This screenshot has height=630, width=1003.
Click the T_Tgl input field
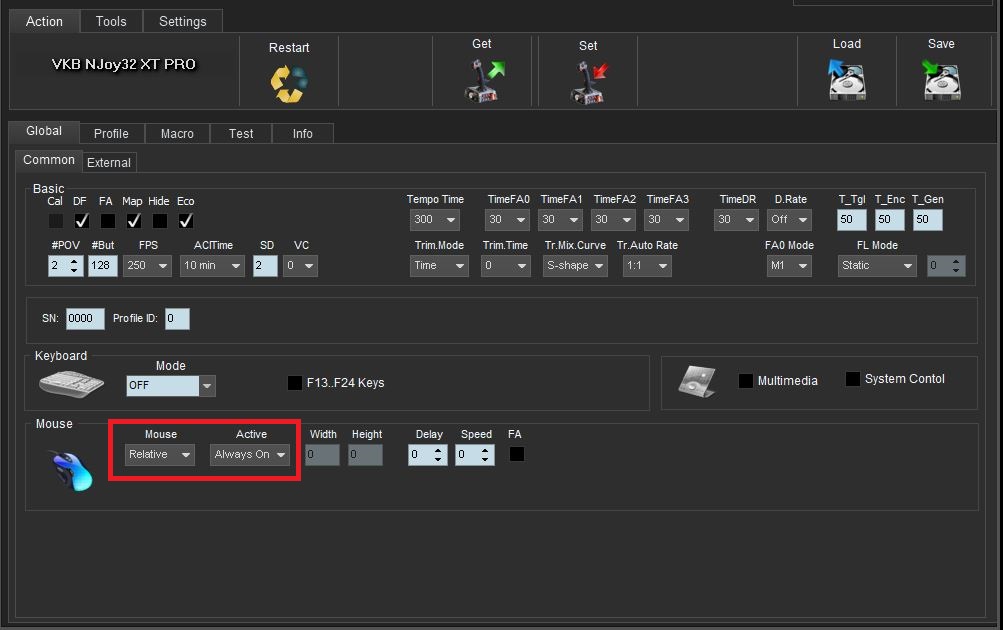coord(851,219)
